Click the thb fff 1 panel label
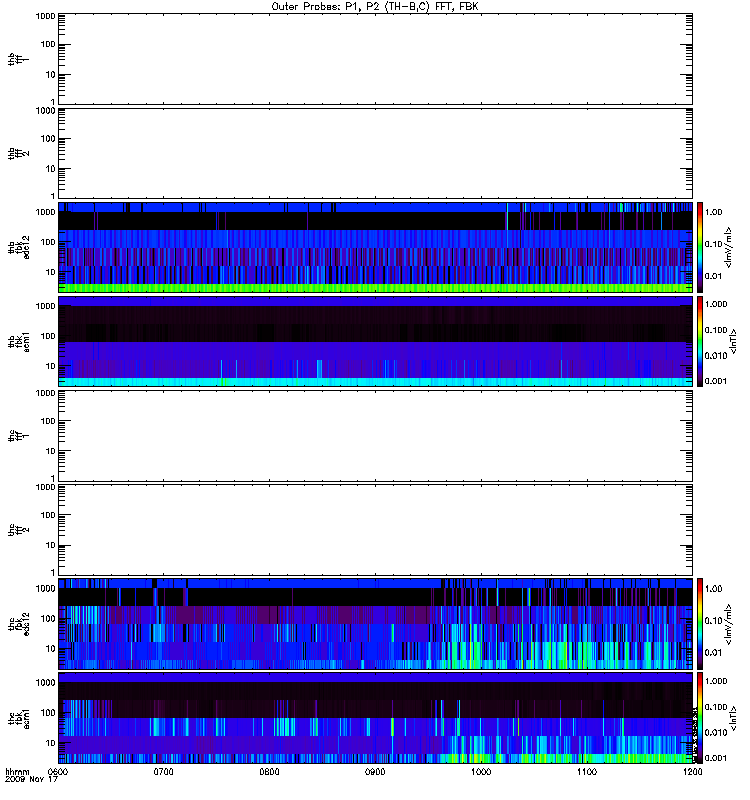This screenshot has height=800, width=750. tap(18, 59)
